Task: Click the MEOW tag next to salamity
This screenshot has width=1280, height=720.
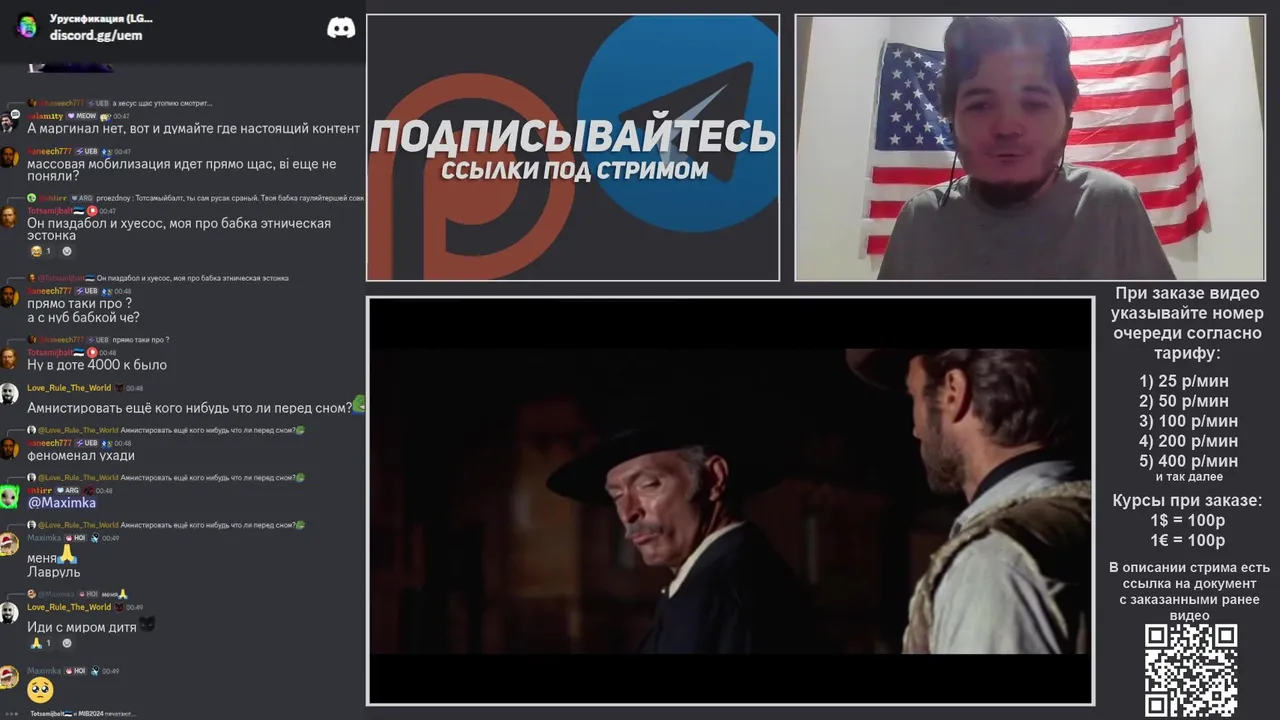Action: (x=82, y=116)
